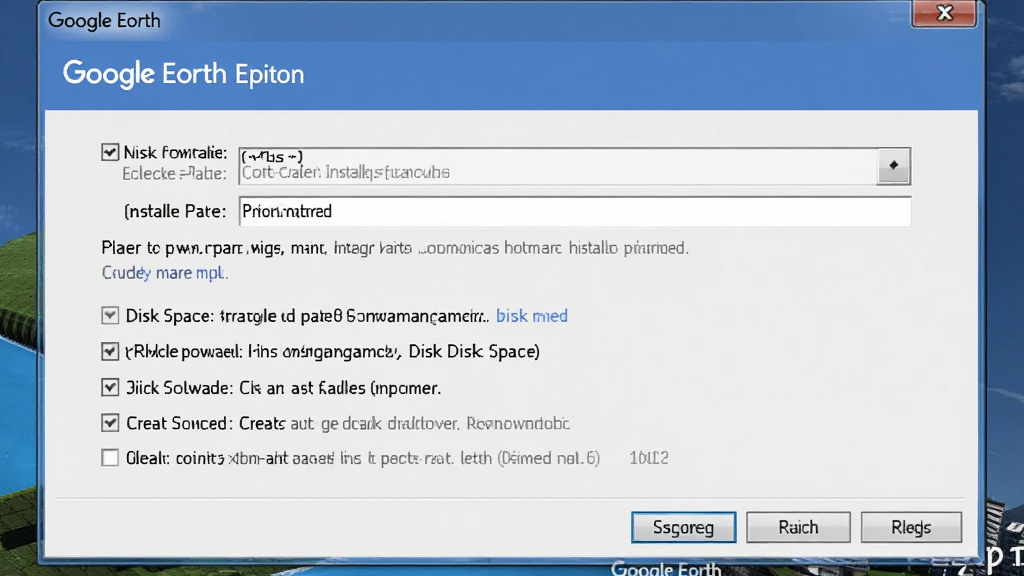This screenshot has width=1024, height=576.
Task: Click the 'Eclecke Plate:' label
Action: coord(174,174)
